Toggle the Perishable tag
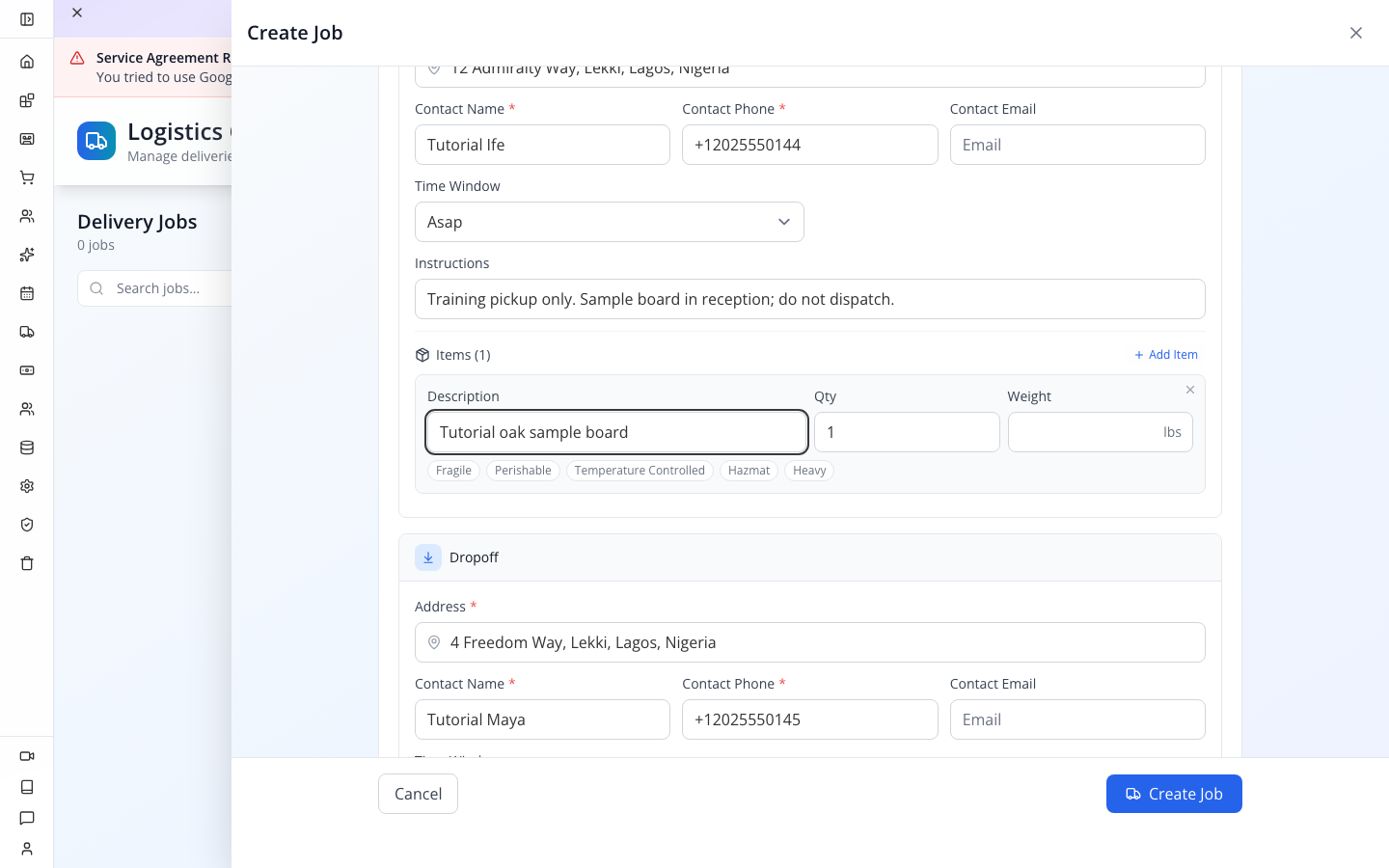Viewport: 1389px width, 868px height. coord(523,471)
